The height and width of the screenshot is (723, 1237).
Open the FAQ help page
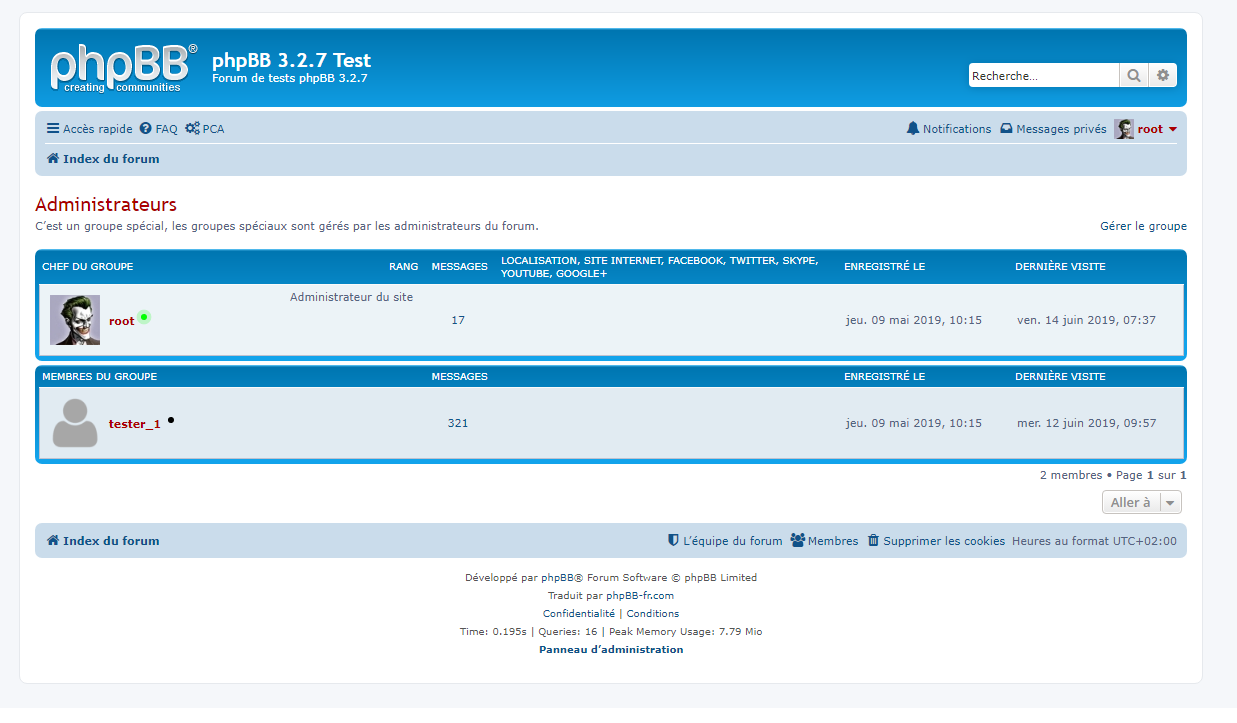click(158, 129)
